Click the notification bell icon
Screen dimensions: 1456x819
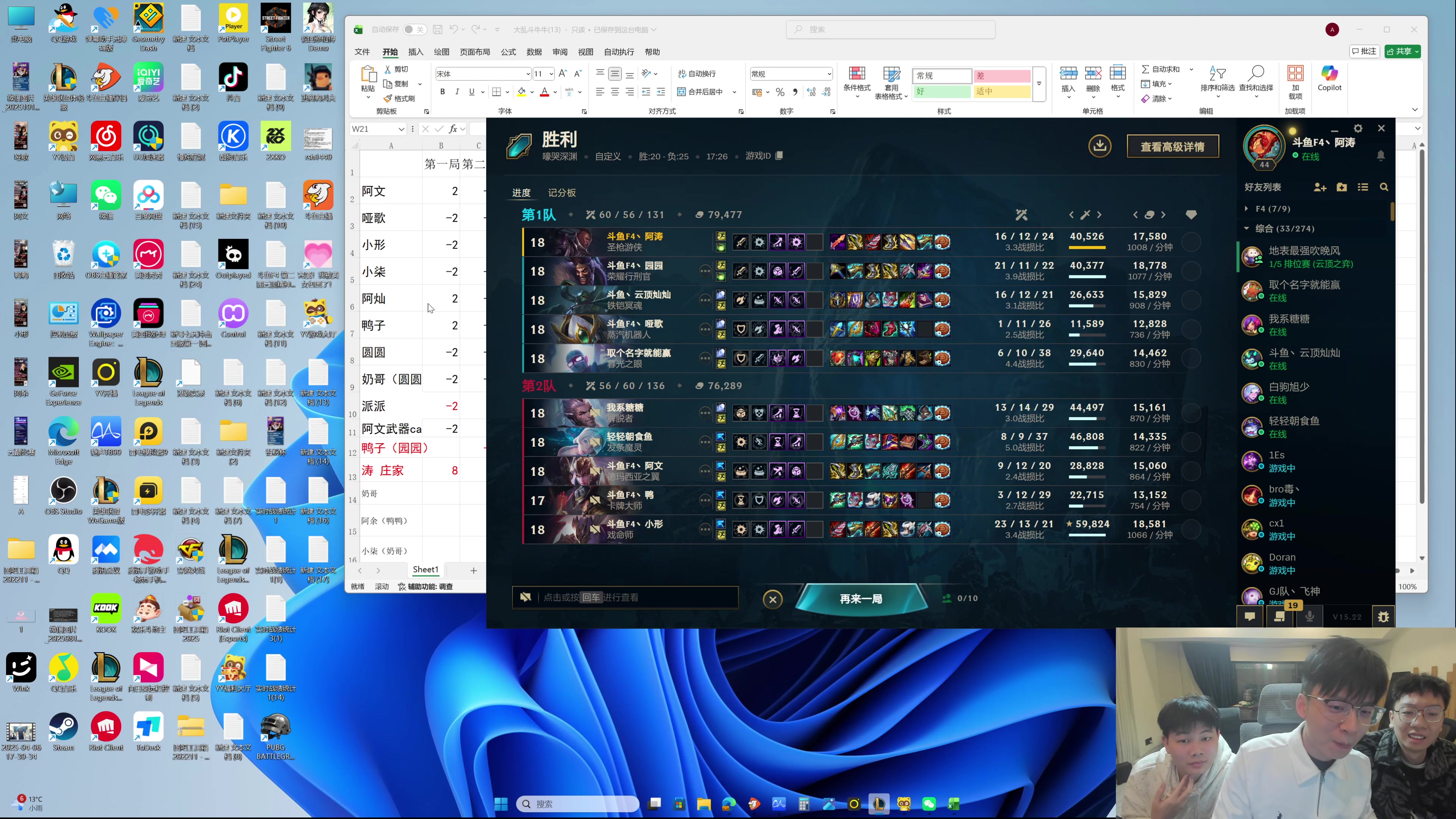click(1380, 155)
